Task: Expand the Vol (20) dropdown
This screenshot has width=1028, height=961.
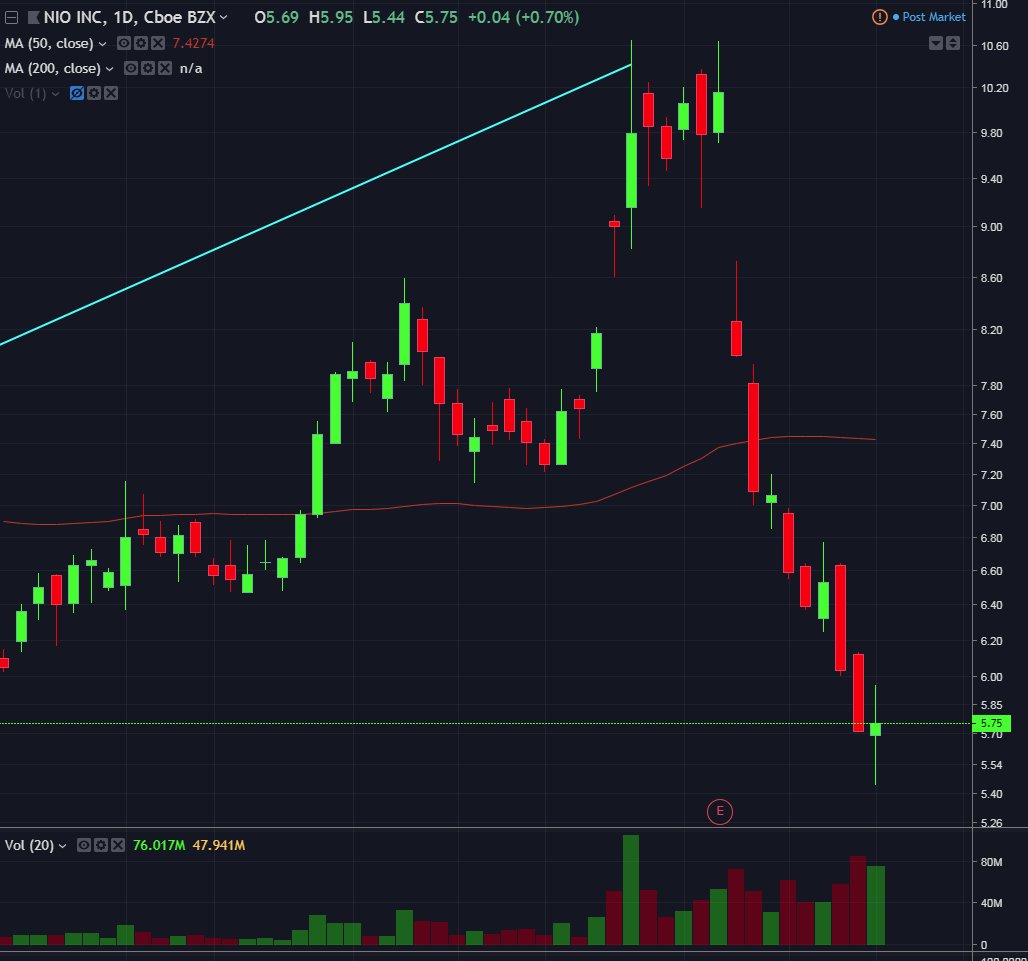Action: (x=62, y=846)
